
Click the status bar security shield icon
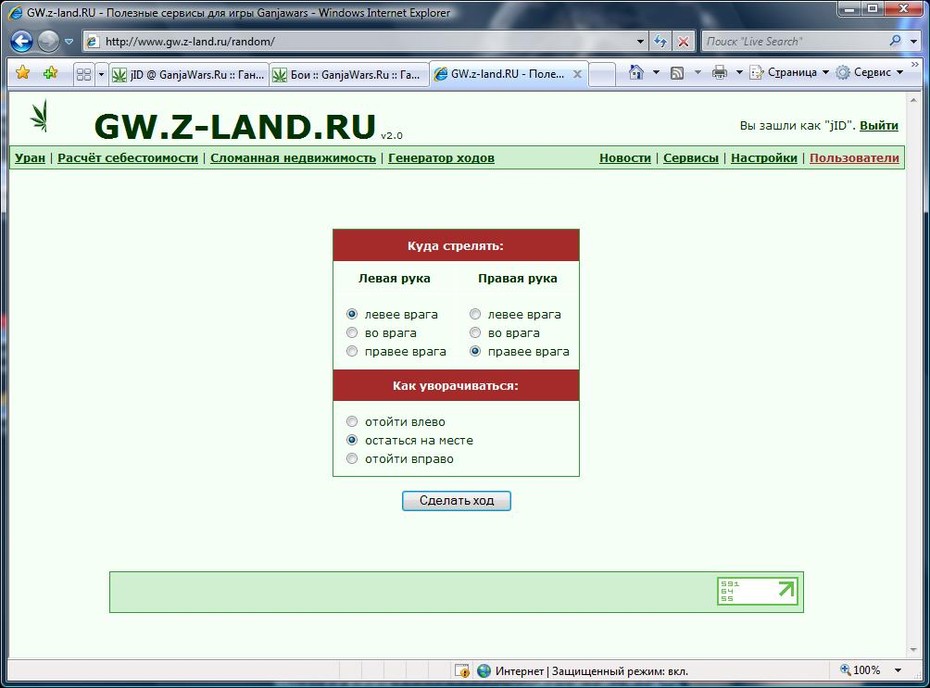click(462, 671)
